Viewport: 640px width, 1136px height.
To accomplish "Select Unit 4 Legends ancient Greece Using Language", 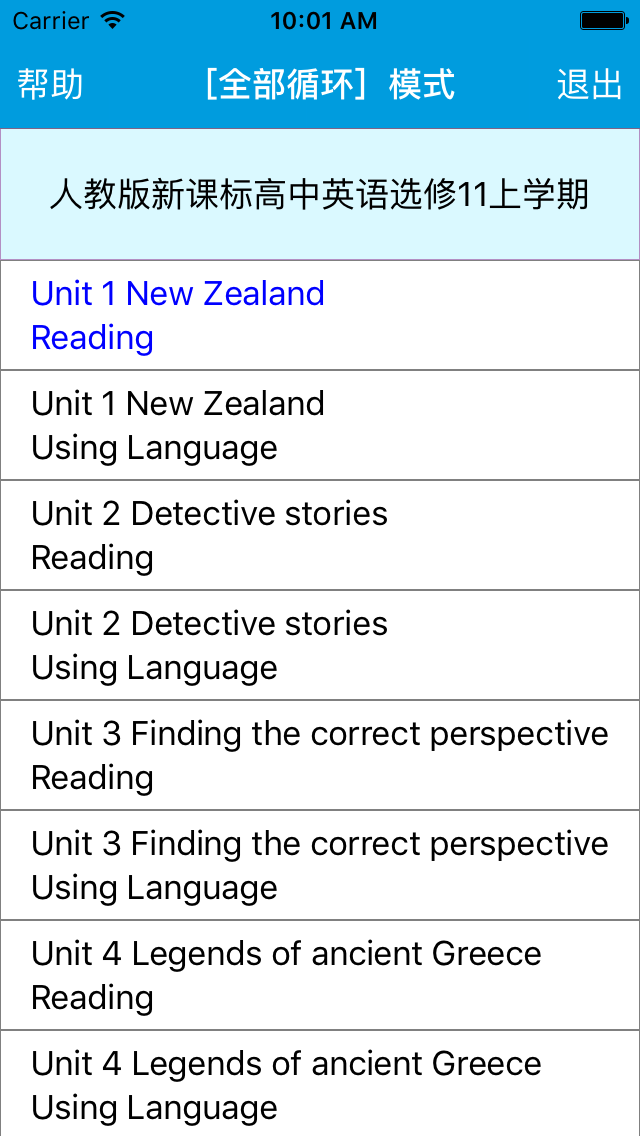I will click(x=320, y=1084).
